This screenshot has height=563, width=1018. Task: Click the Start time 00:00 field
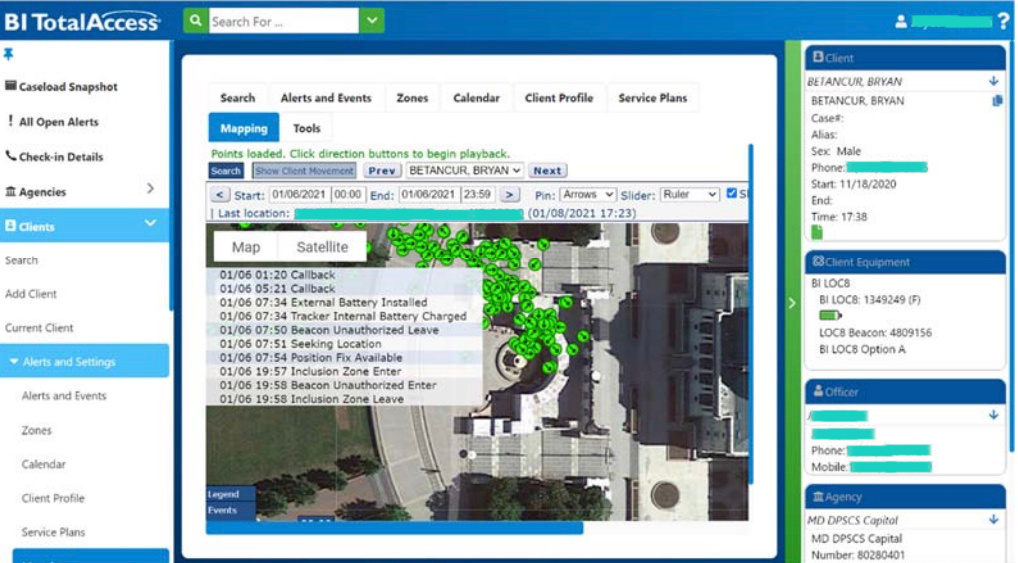coord(347,194)
